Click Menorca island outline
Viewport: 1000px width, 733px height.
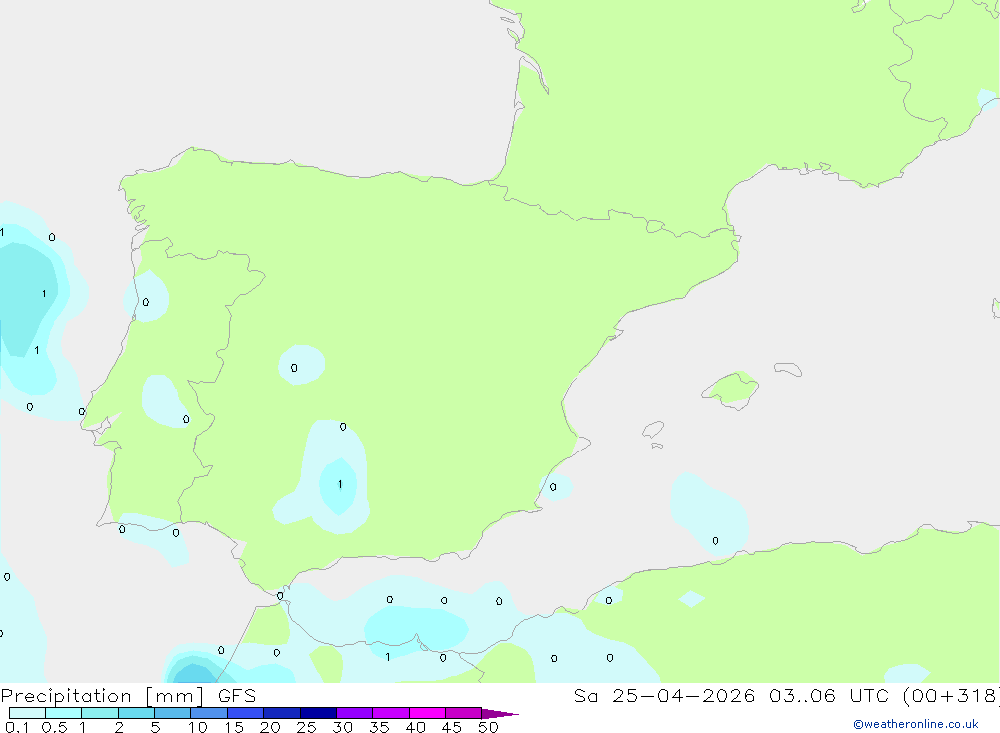point(788,369)
